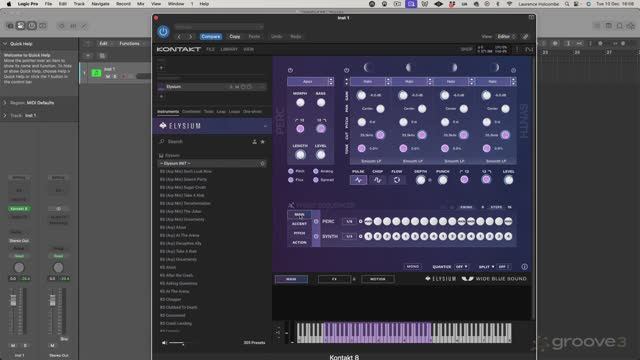640x360 pixels.
Task: Select the PULSE waveform icon
Action: tap(358, 180)
